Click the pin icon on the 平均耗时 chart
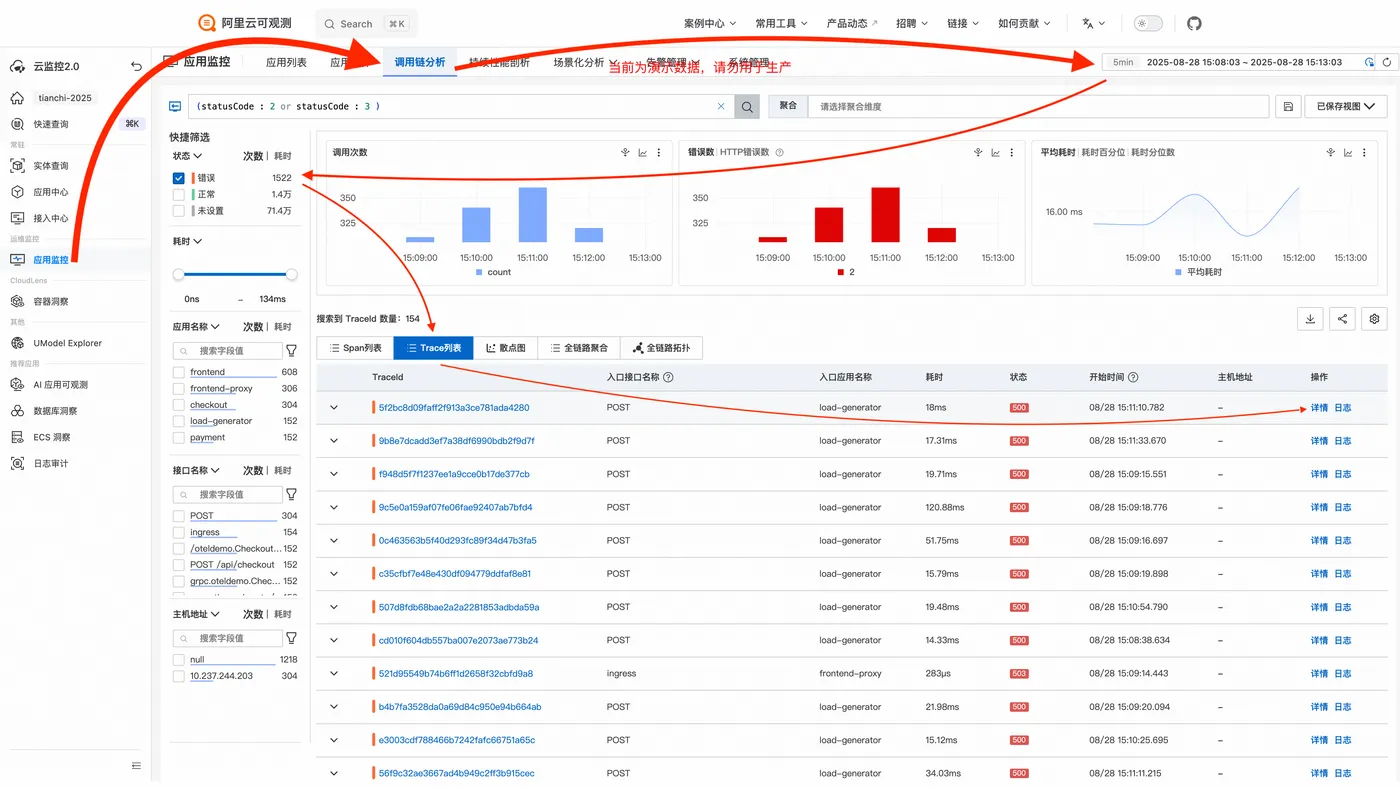Image resolution: width=1400 pixels, height=788 pixels. pyautogui.click(x=1330, y=153)
